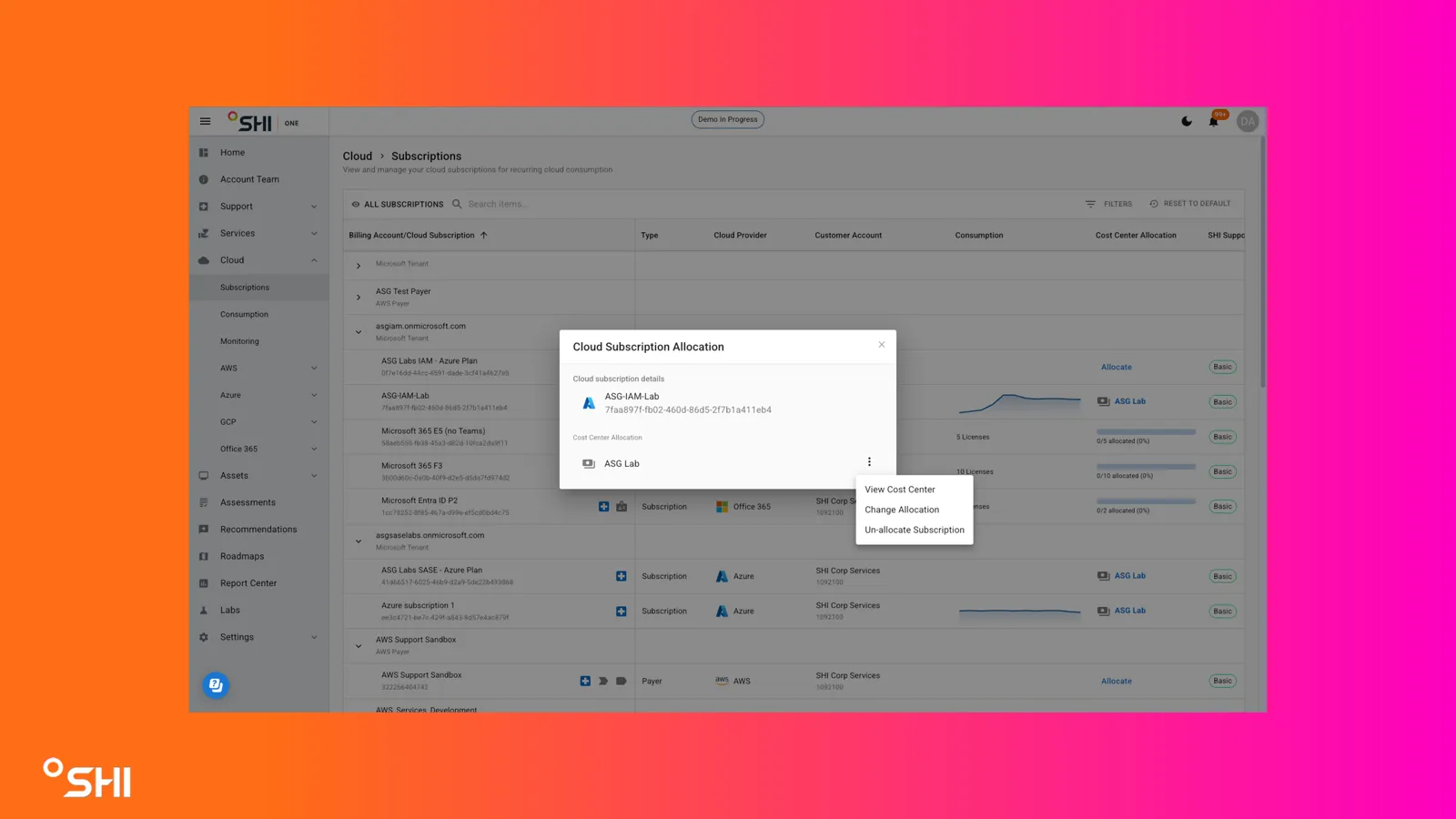This screenshot has height=819, width=1456.
Task: Open the hamburger menu icon
Action: coord(205,121)
